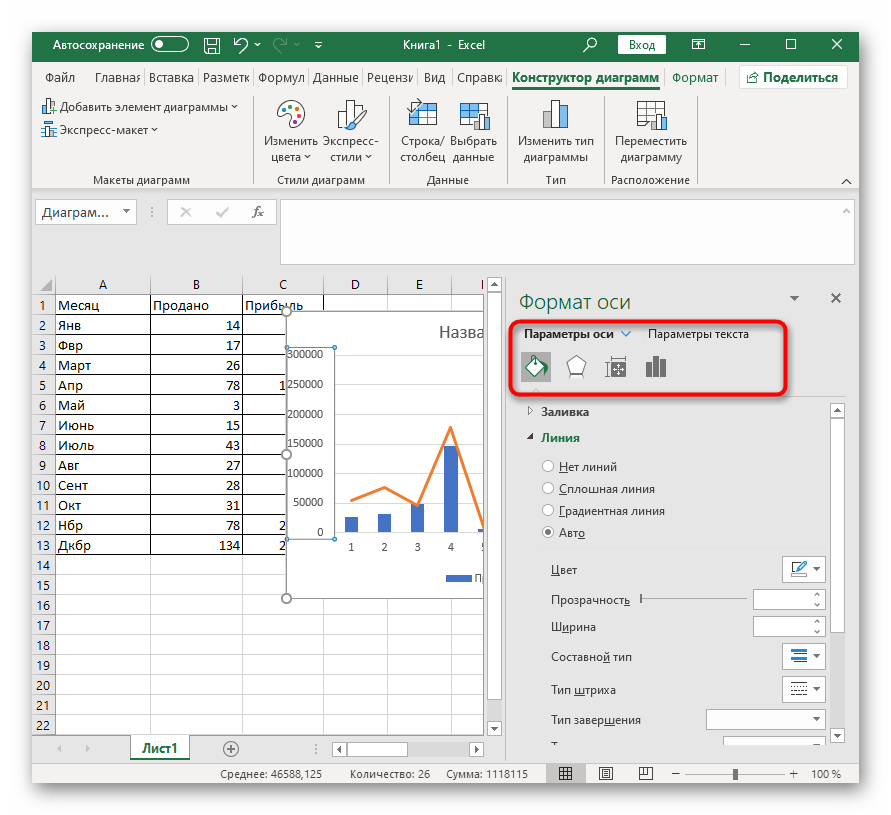Open the Добавить элемент диаграммы dropdown

point(141,106)
